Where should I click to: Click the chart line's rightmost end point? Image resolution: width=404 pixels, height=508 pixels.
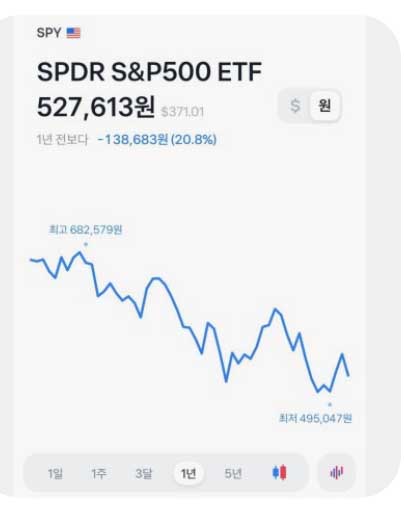349,376
